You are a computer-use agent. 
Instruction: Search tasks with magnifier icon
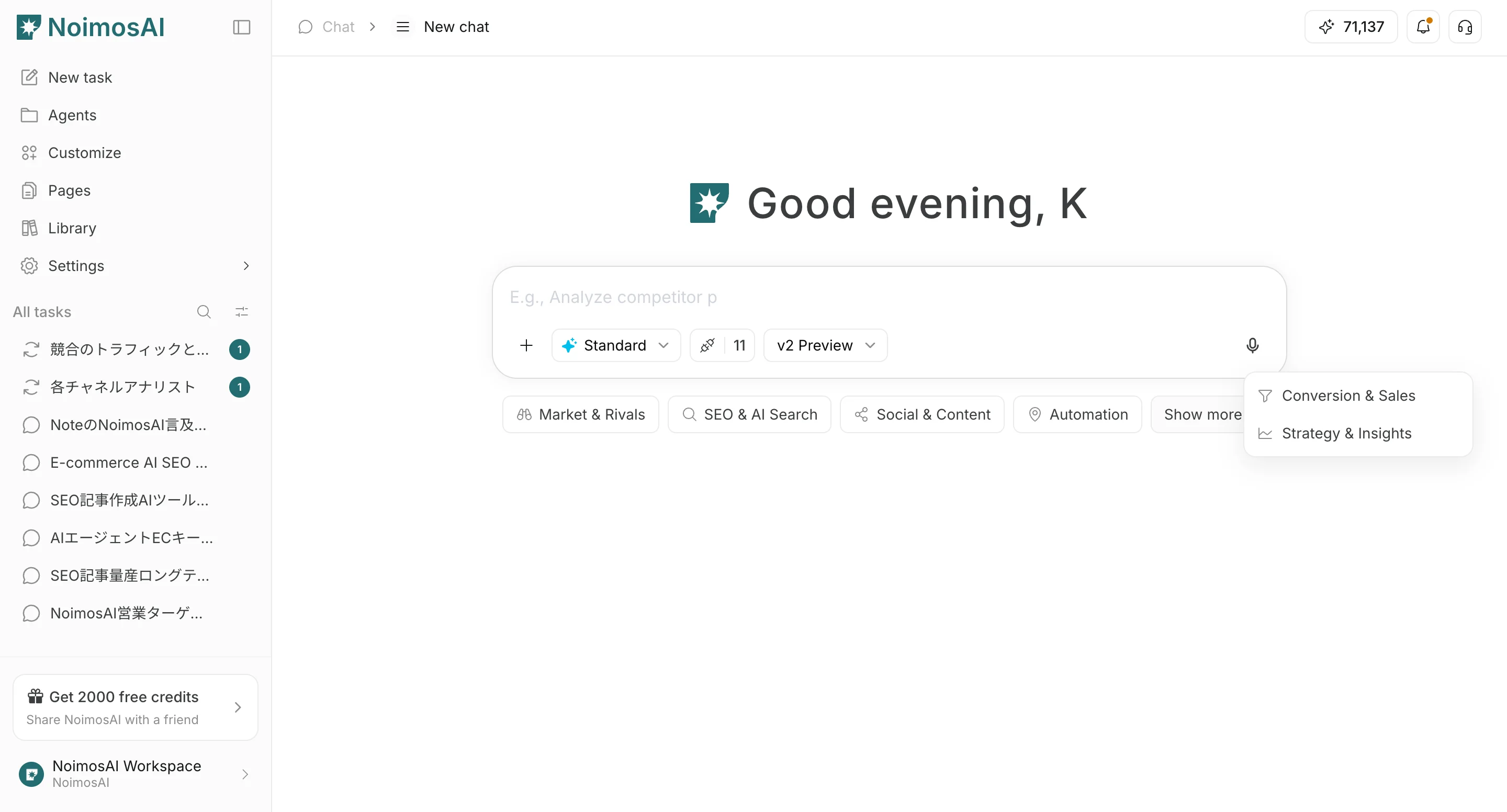204,311
